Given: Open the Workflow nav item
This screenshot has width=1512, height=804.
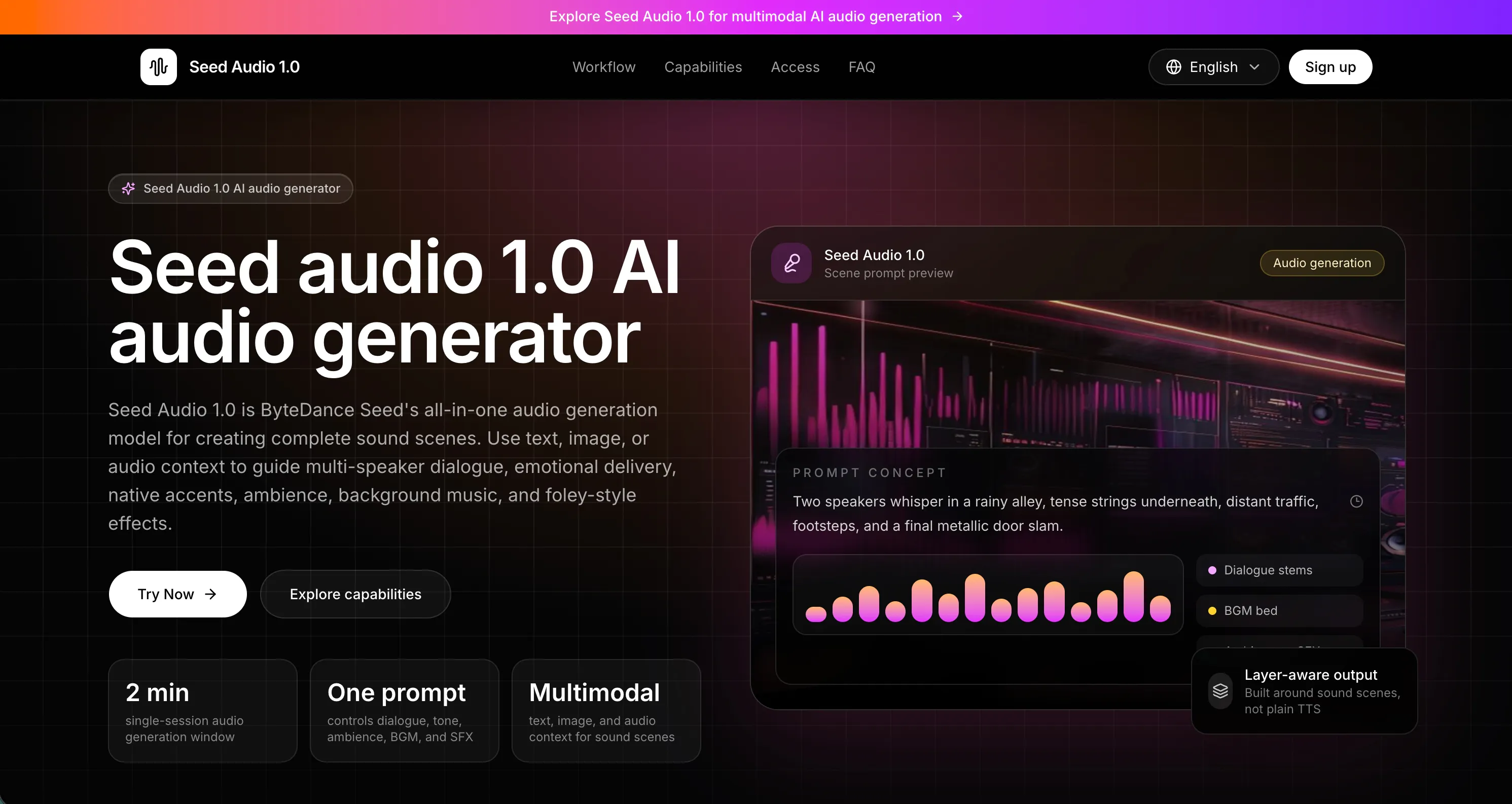Looking at the screenshot, I should click(604, 67).
